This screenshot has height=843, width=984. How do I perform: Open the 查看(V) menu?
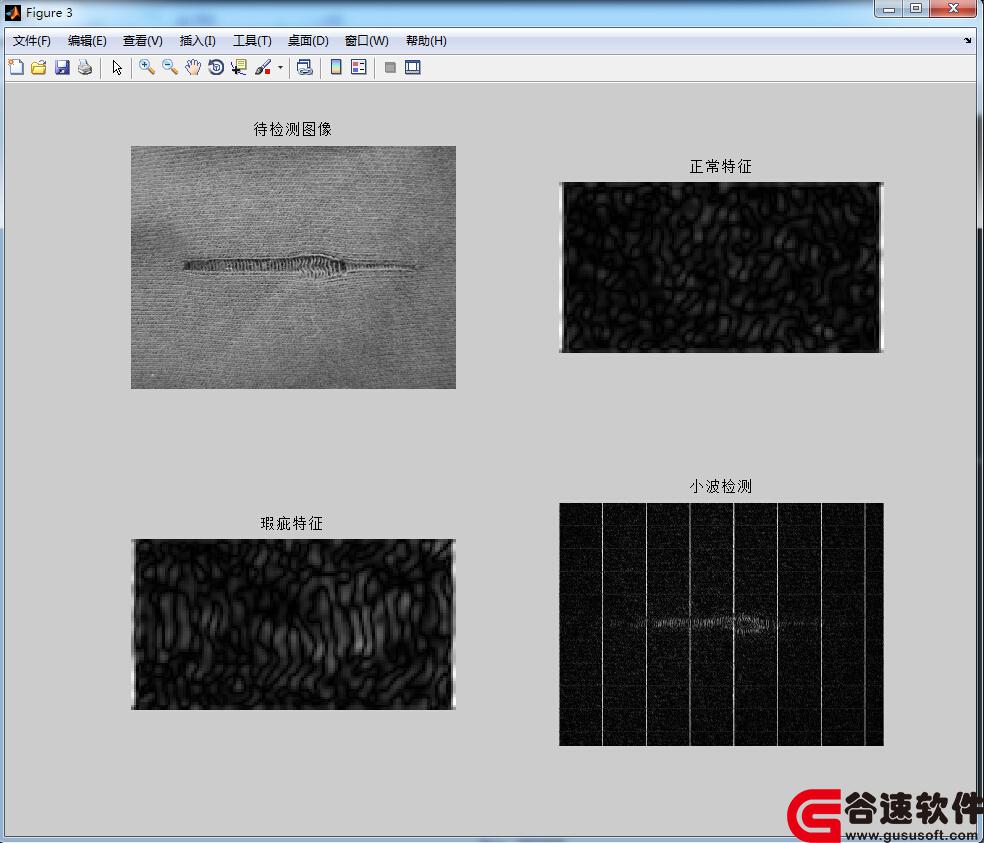point(142,41)
